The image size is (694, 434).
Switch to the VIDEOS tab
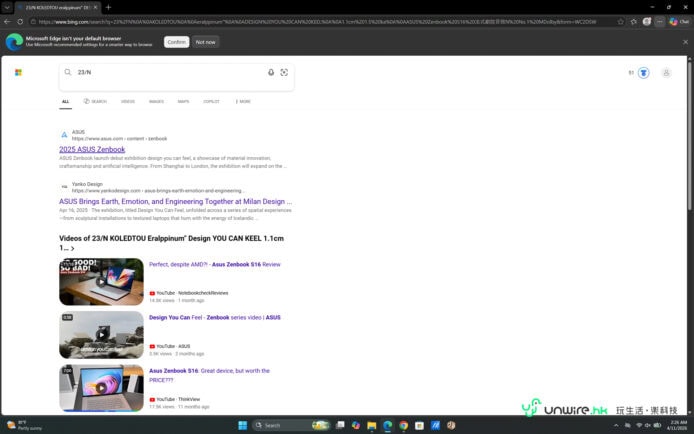(128, 101)
